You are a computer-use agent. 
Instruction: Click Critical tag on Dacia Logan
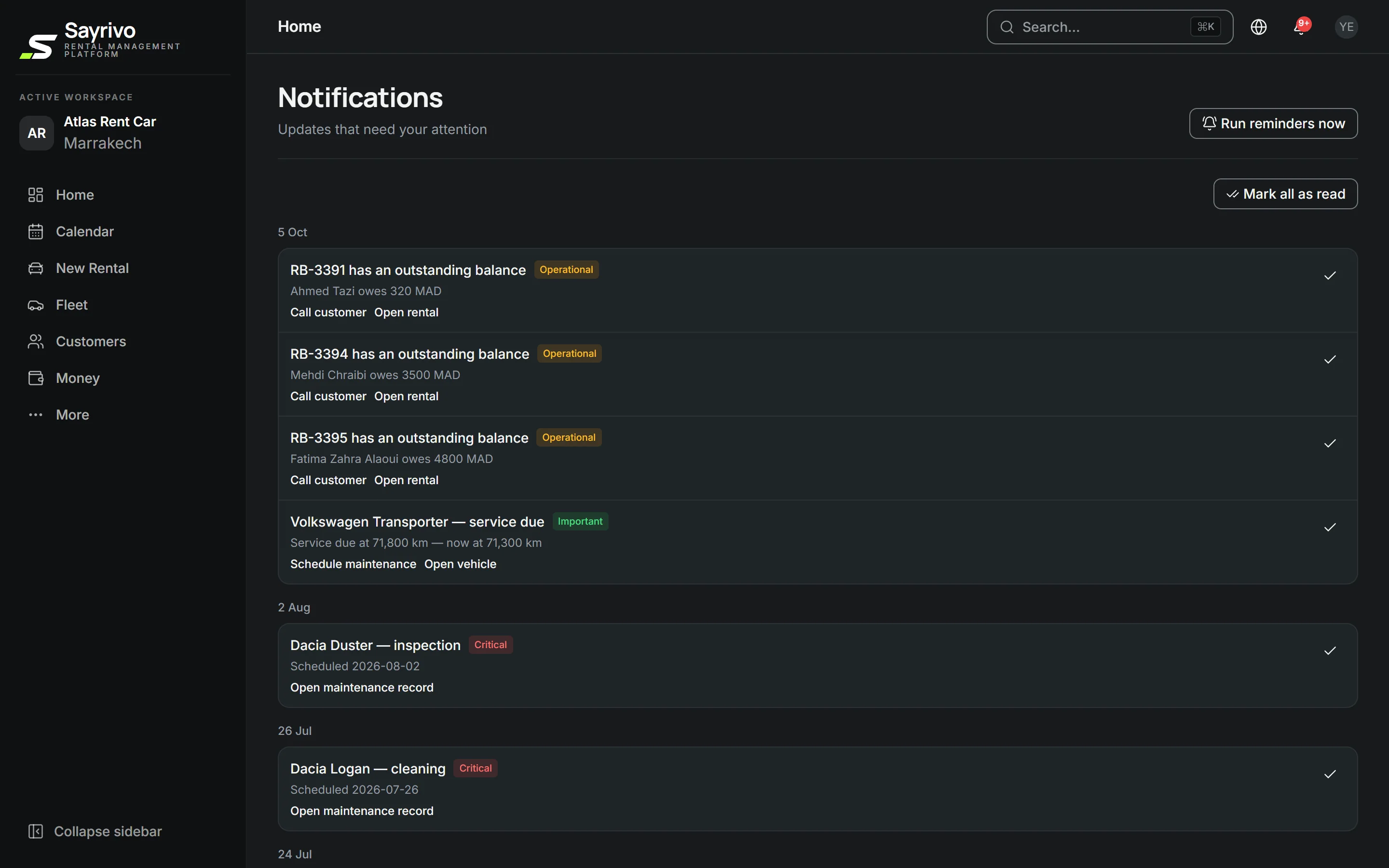[475, 768]
